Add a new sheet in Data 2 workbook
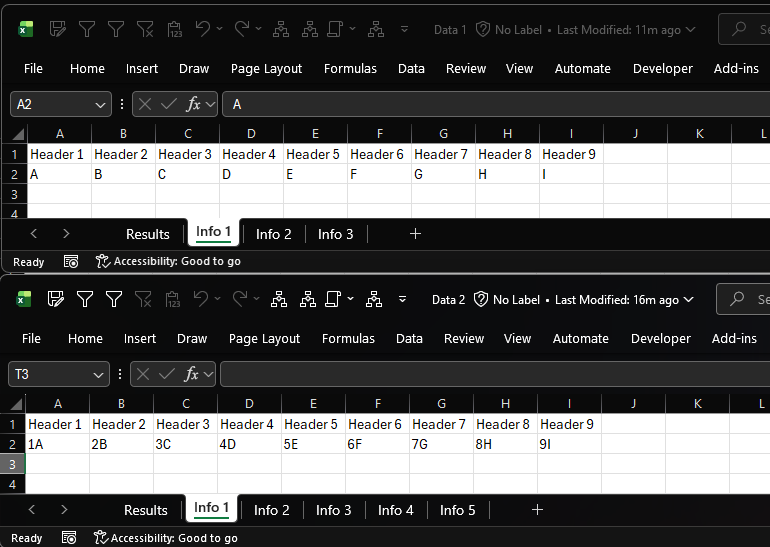This screenshot has width=770, height=547. click(x=537, y=510)
